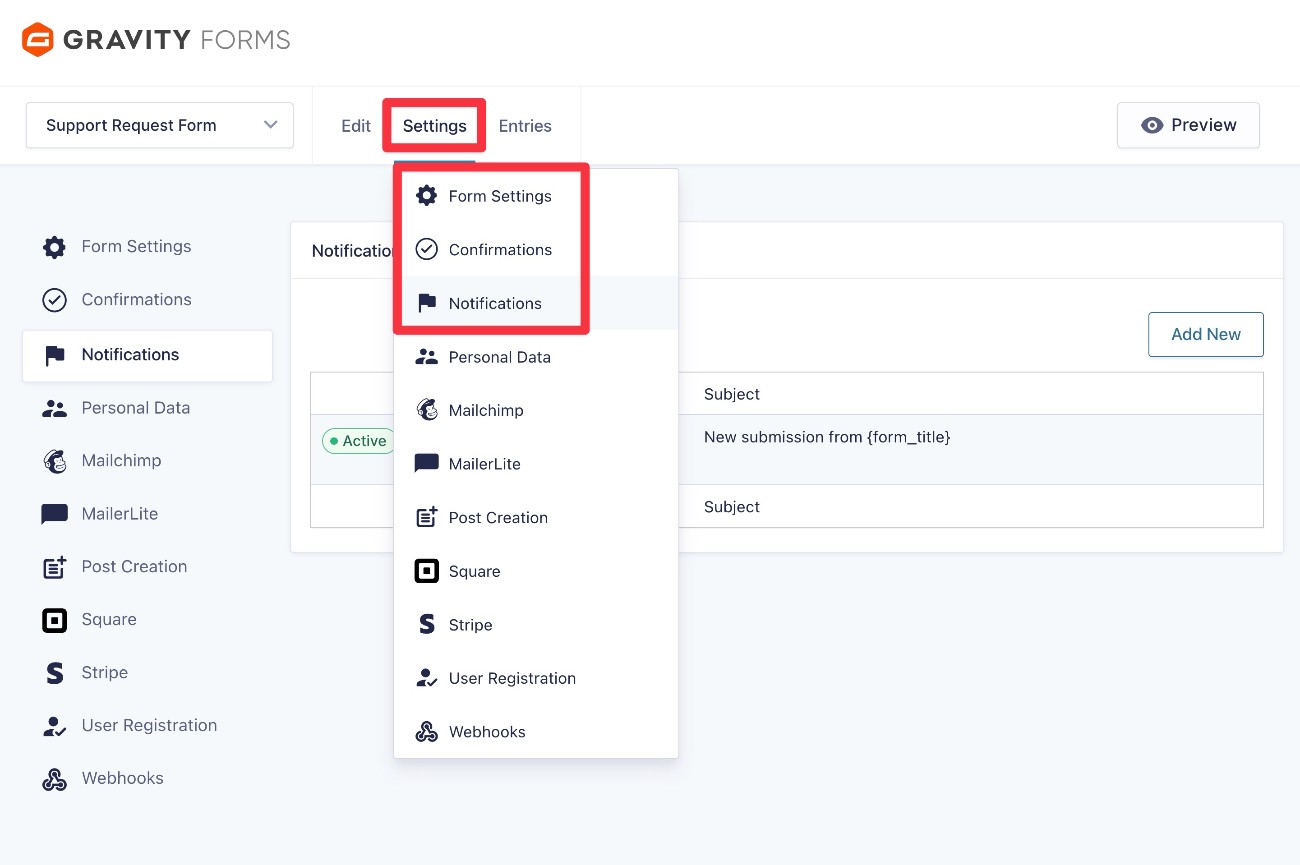This screenshot has width=1300, height=865.
Task: Click the Mailchimp icon in the dropdown menu
Action: [427, 410]
